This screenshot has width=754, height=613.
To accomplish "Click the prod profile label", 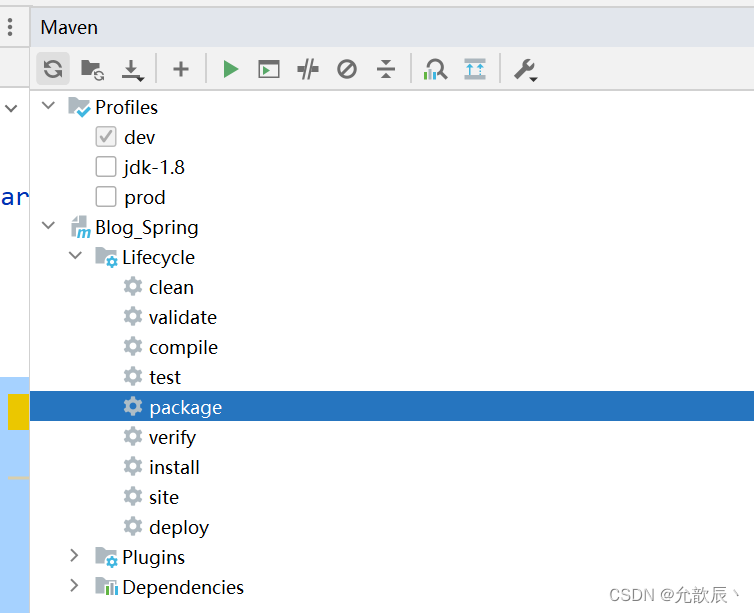I will tap(145, 198).
